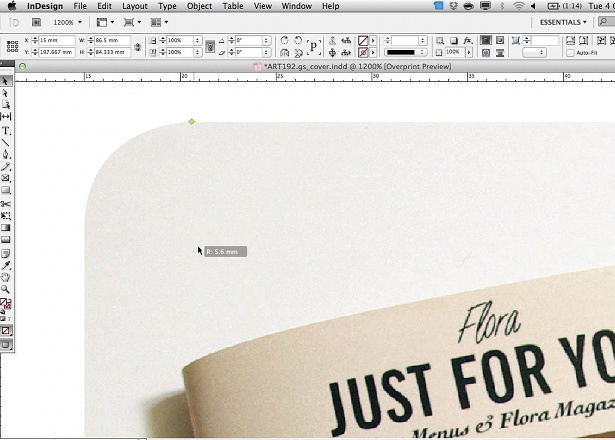Viewport: 615px width, 440px height.
Task: Select the Gradient Feather tool
Action: pyautogui.click(x=5, y=239)
